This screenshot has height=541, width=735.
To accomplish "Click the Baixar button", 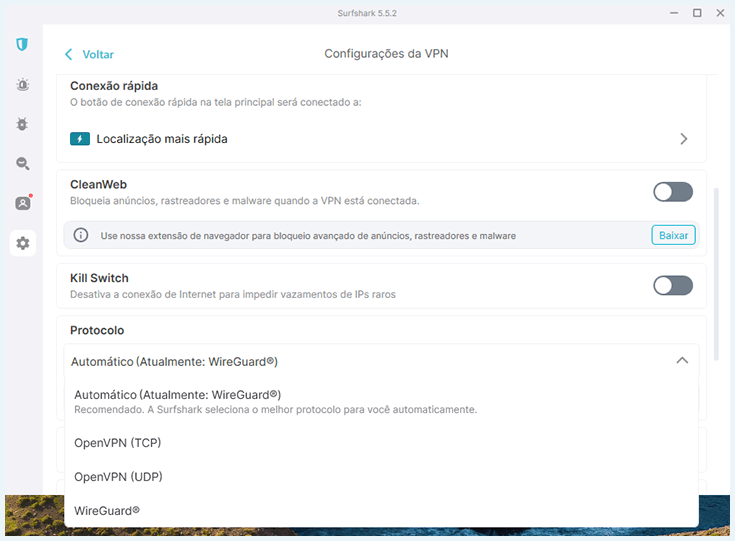I will pos(673,235).
